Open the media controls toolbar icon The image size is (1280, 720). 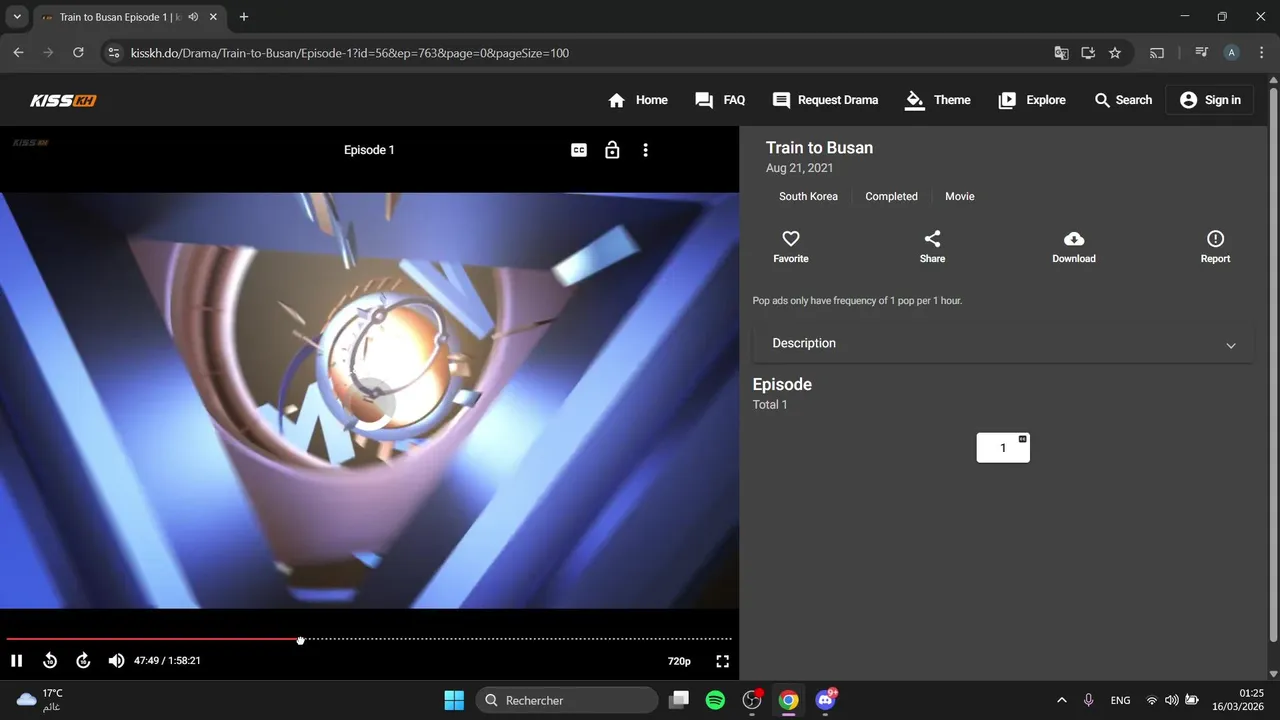[x=1202, y=53]
